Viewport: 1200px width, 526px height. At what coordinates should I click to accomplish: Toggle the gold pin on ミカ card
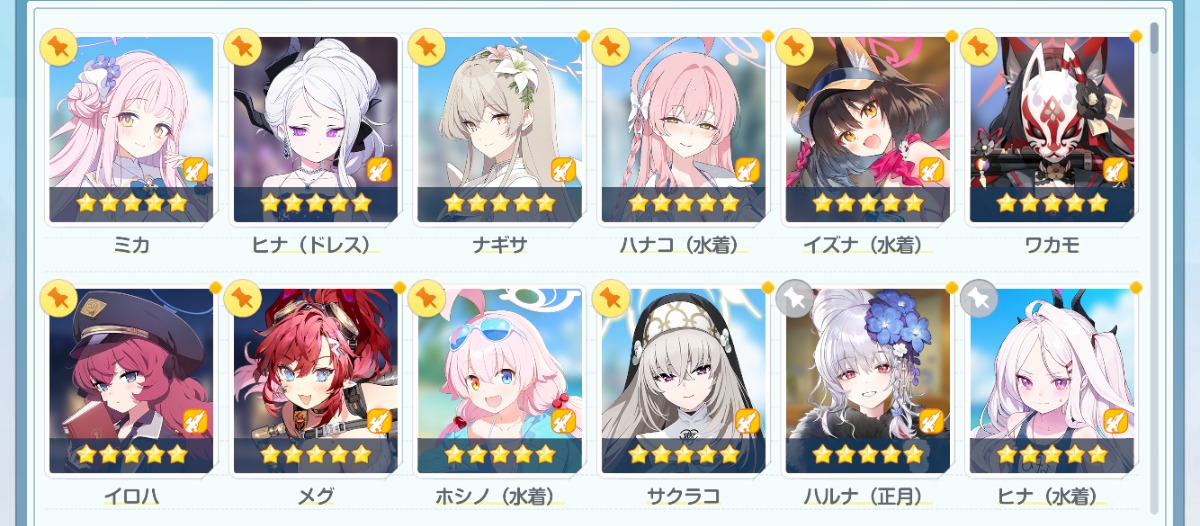[58, 46]
